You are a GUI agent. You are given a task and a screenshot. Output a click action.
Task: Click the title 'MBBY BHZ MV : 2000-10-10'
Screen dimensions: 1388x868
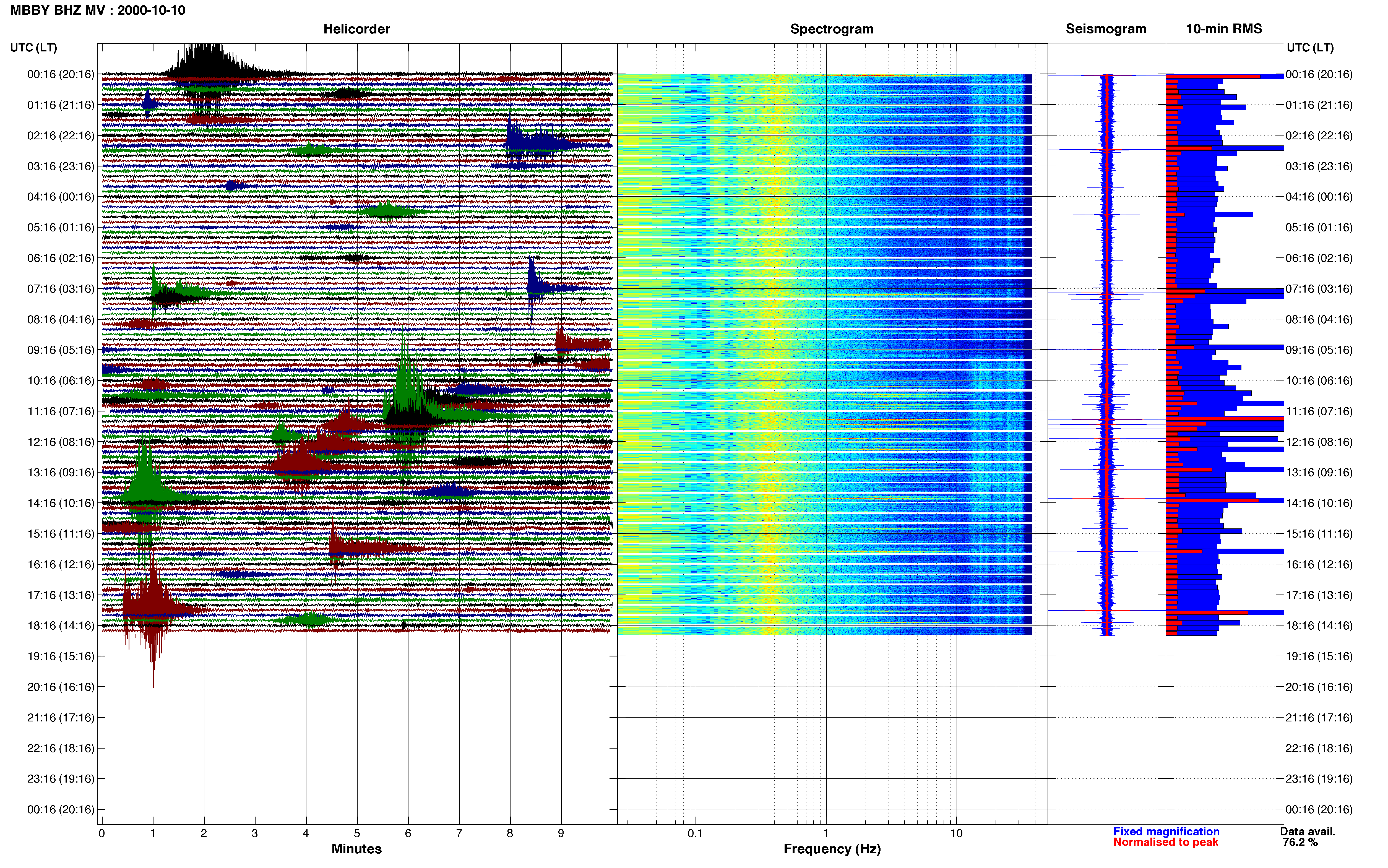pos(98,10)
